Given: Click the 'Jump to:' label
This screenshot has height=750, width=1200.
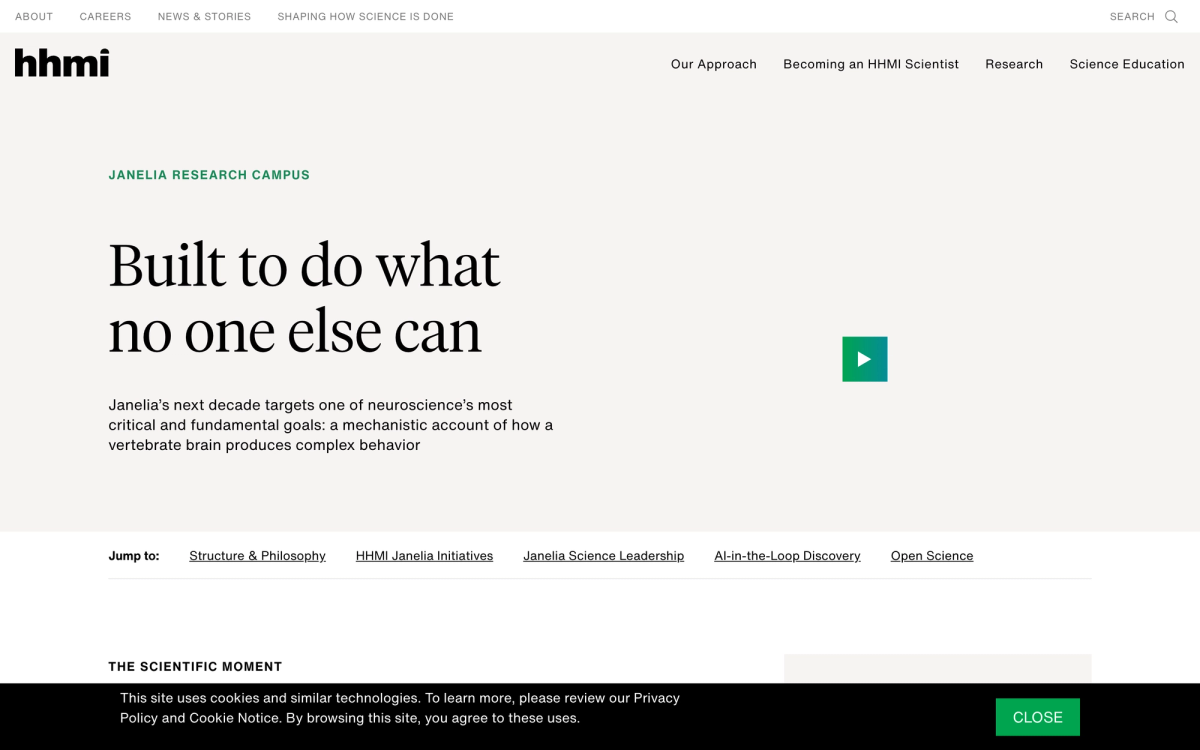Looking at the screenshot, I should pyautogui.click(x=134, y=556).
